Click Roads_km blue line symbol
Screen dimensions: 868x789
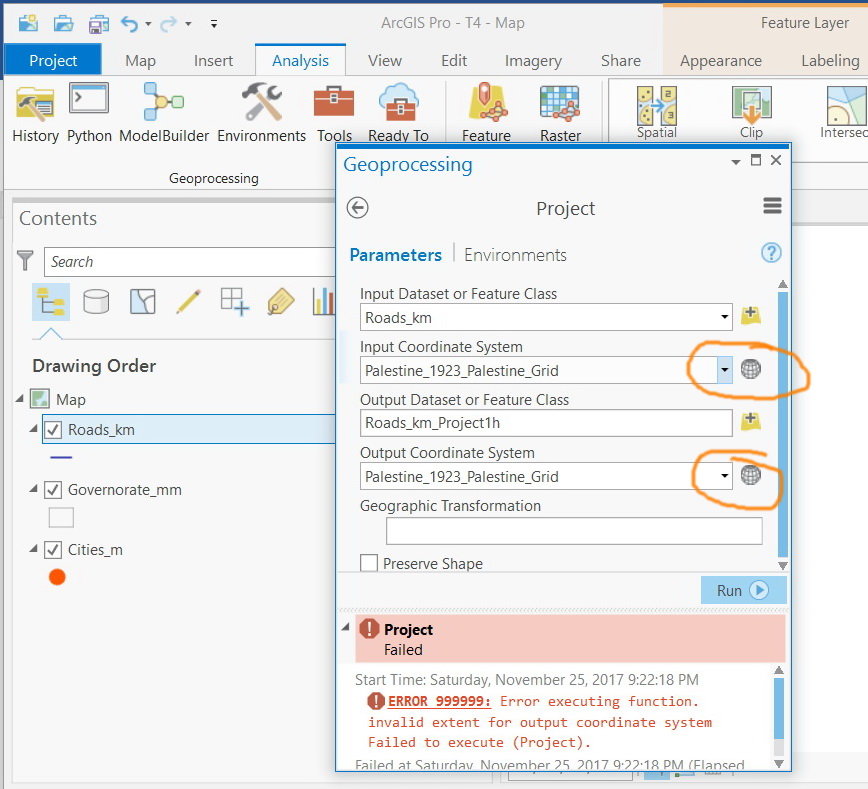pyautogui.click(x=61, y=457)
